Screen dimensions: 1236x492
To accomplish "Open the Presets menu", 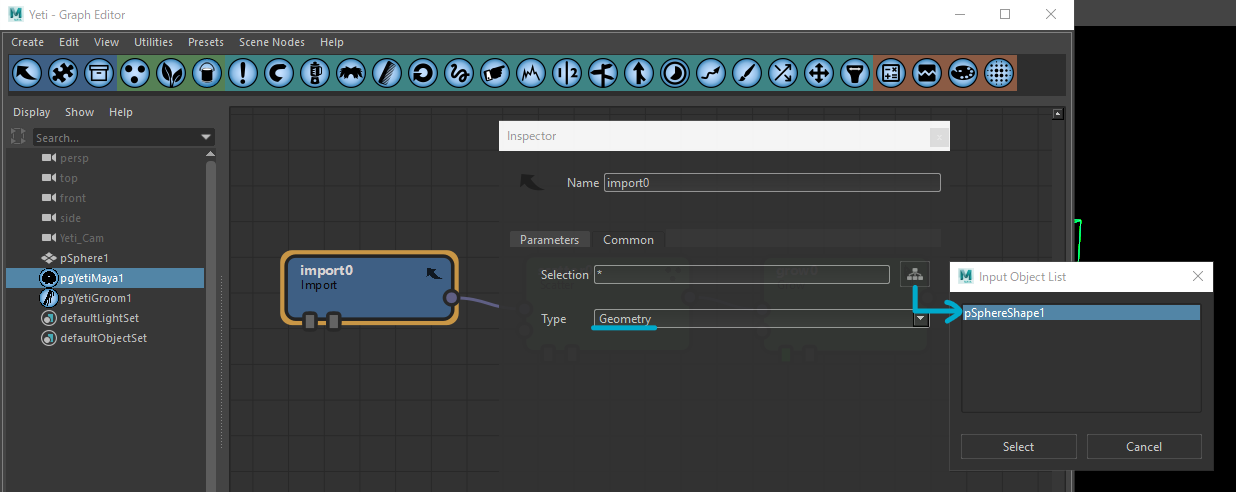I will 206,42.
